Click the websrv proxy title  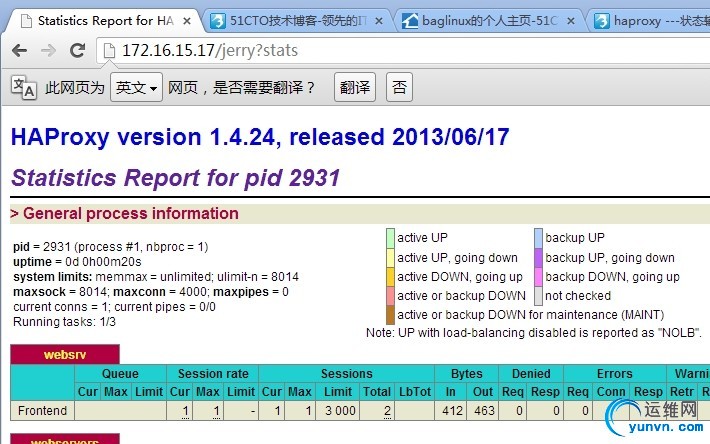(65, 354)
